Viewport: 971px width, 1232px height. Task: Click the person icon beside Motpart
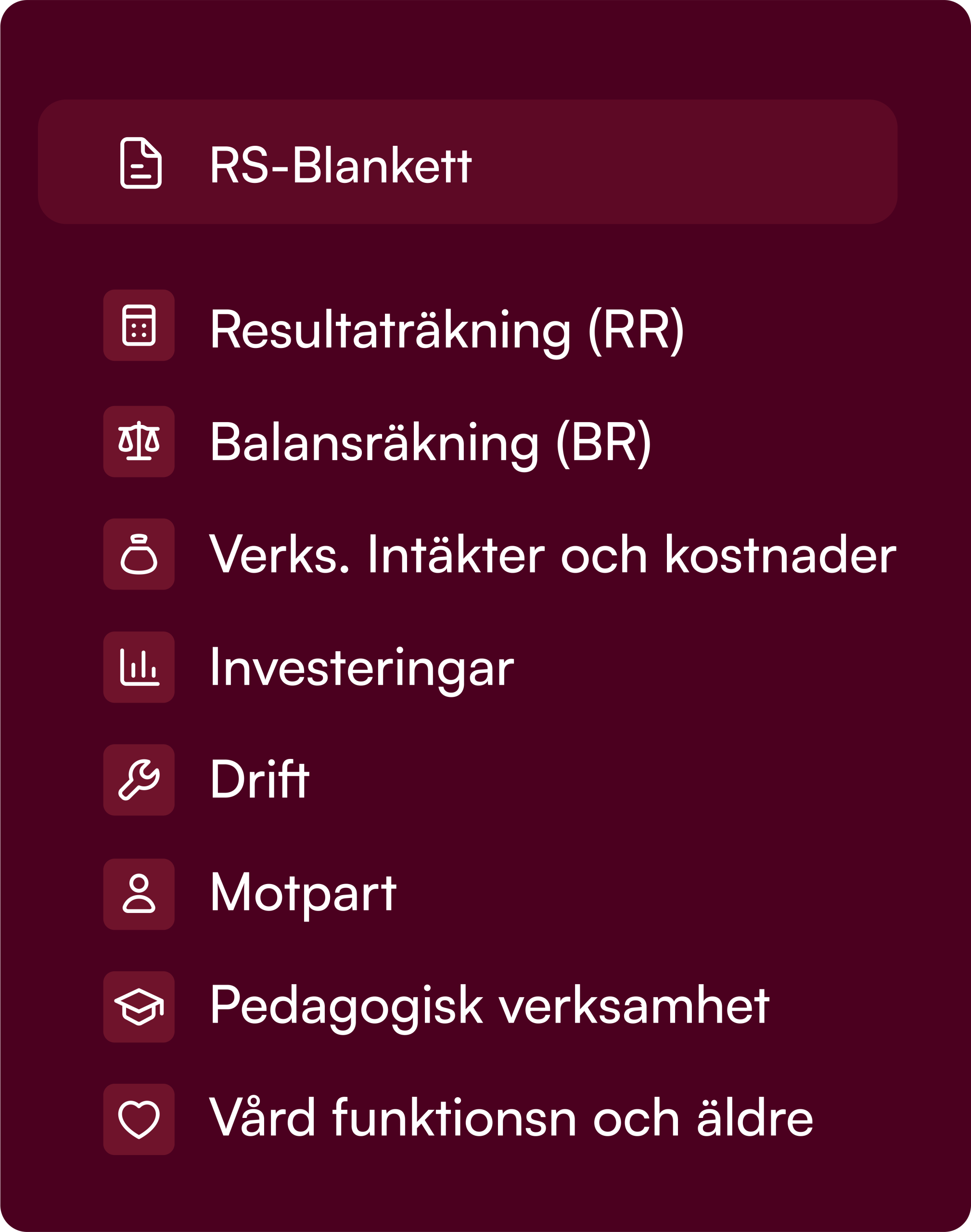click(139, 894)
